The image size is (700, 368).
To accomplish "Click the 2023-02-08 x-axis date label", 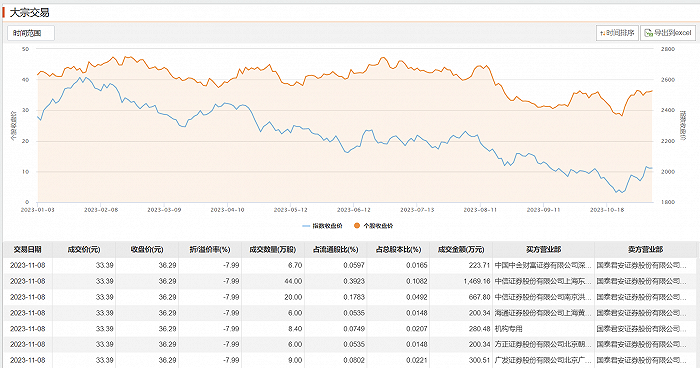I will tap(101, 210).
